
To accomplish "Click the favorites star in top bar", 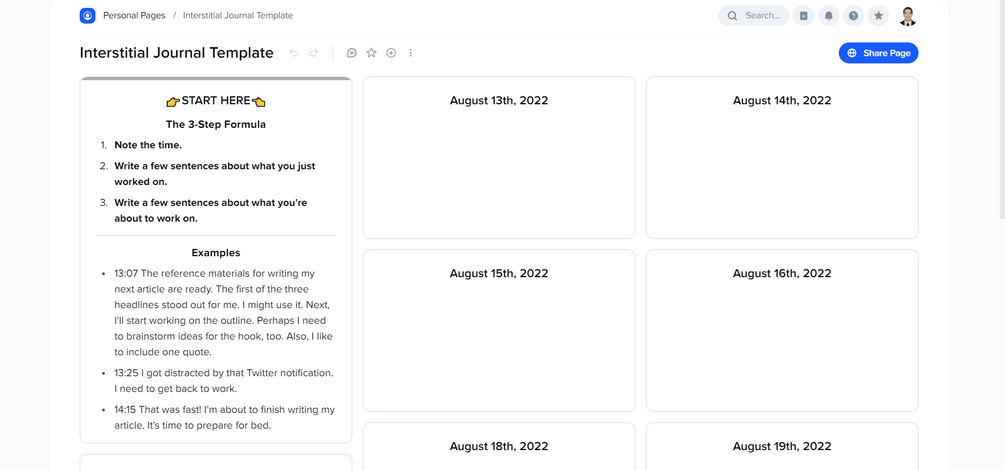I will tap(878, 16).
